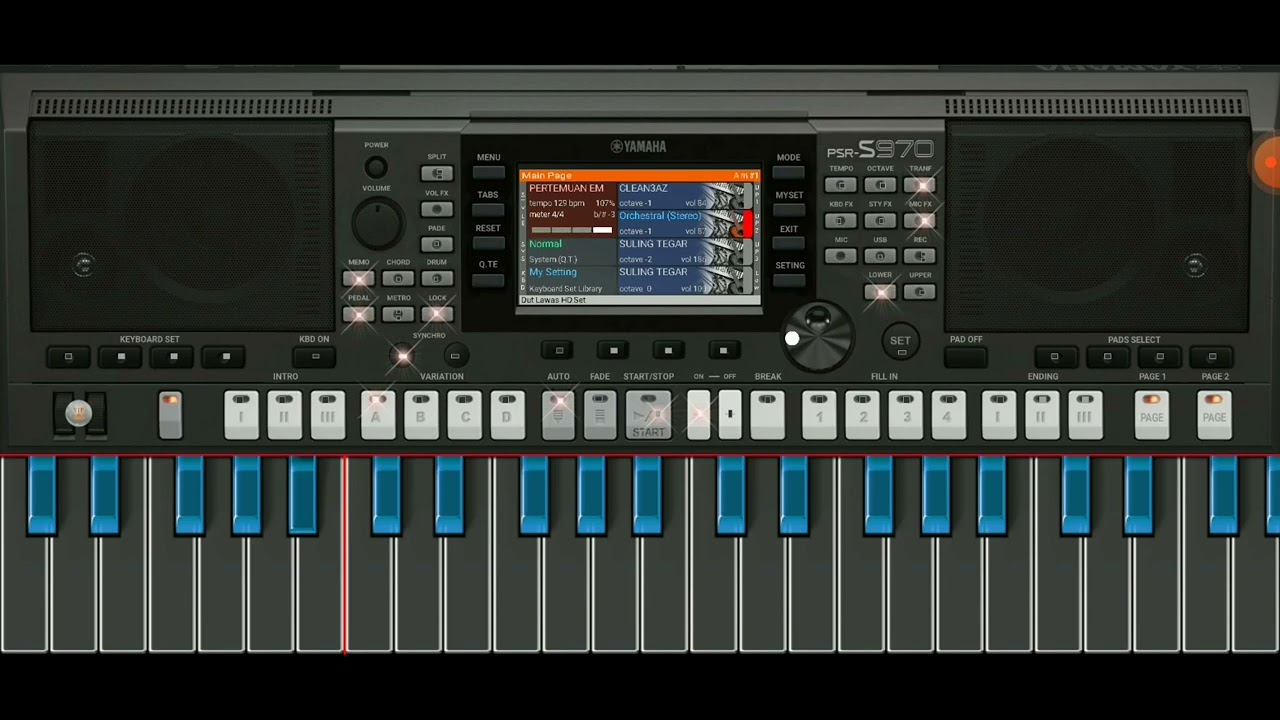The width and height of the screenshot is (1280, 720).
Task: Click the TEMPO button
Action: click(x=841, y=185)
